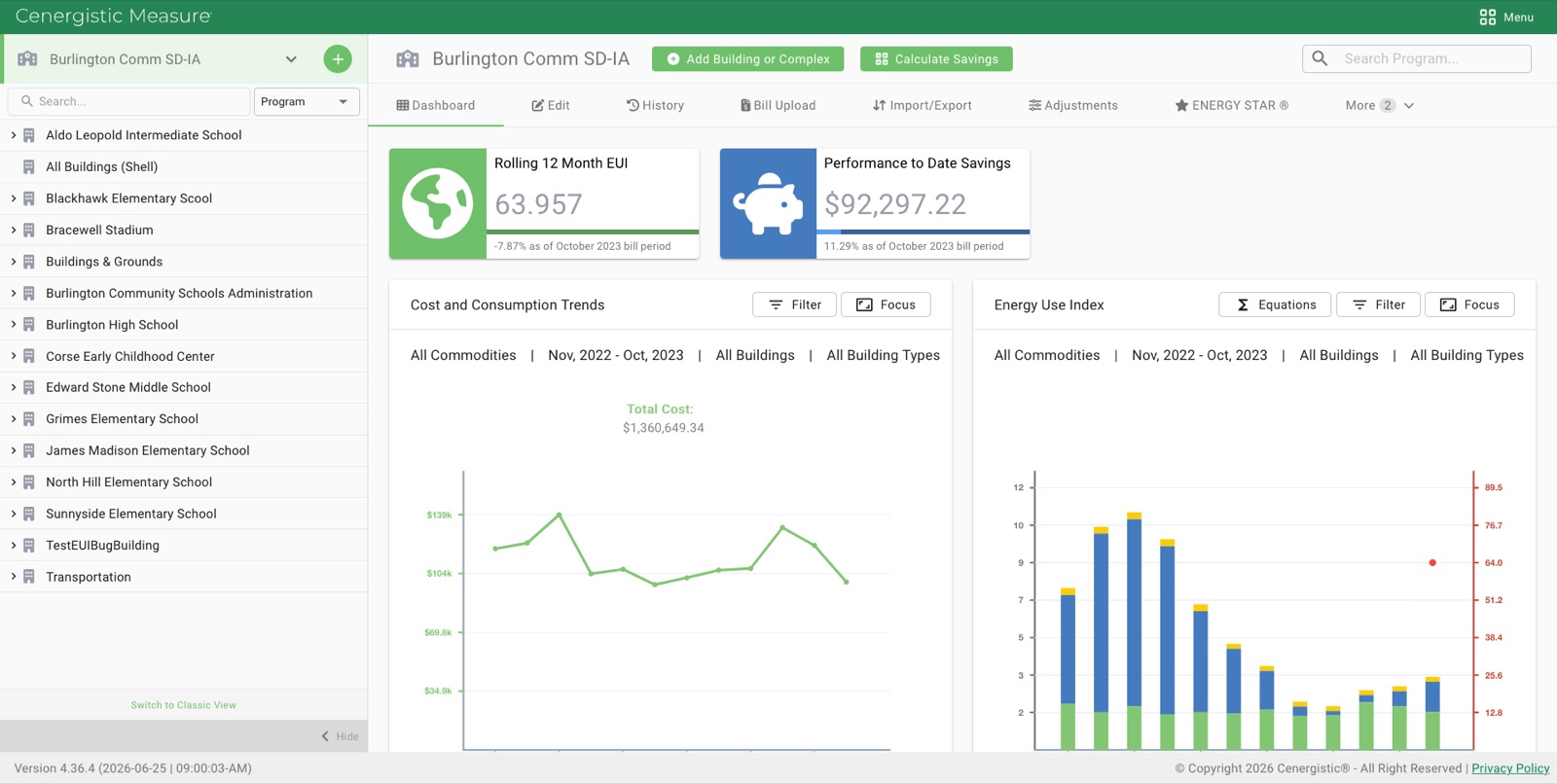Open the ENERGY STAR tab
The height and width of the screenshot is (784, 1557).
coord(1231,105)
